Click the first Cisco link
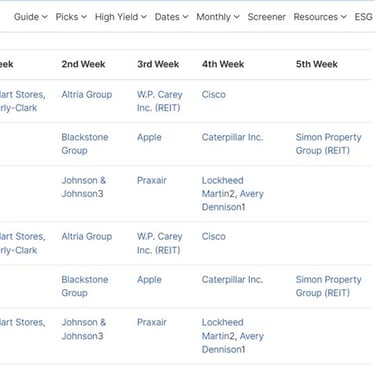Viewport: 375px width, 366px height. pos(214,94)
